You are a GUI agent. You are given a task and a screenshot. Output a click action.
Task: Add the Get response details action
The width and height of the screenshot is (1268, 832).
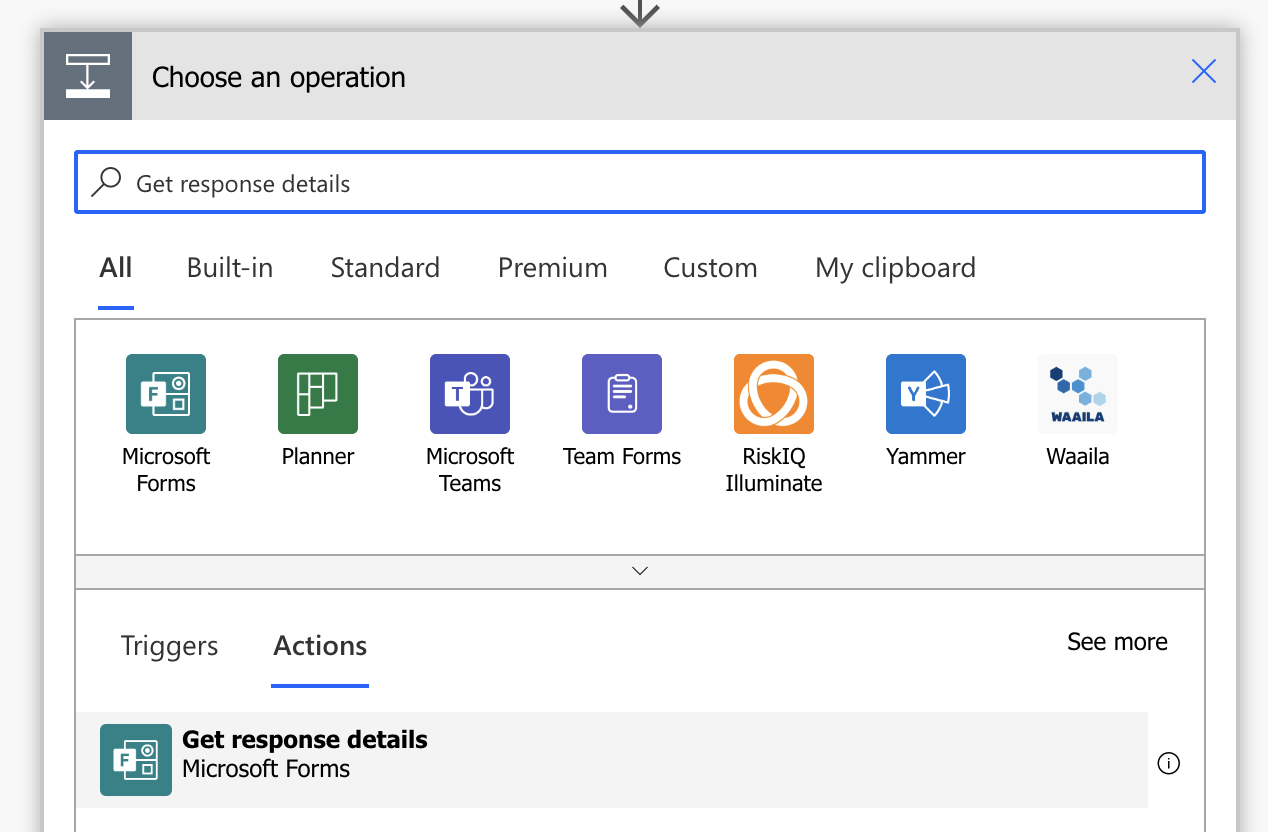pos(612,760)
